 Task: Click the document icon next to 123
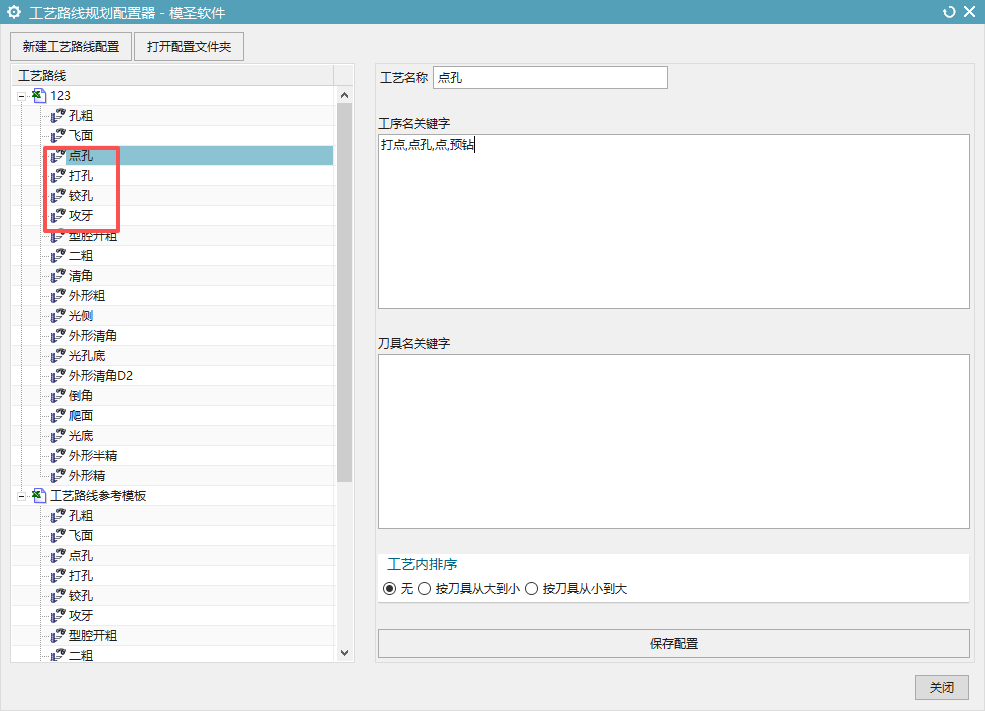pyautogui.click(x=39, y=95)
